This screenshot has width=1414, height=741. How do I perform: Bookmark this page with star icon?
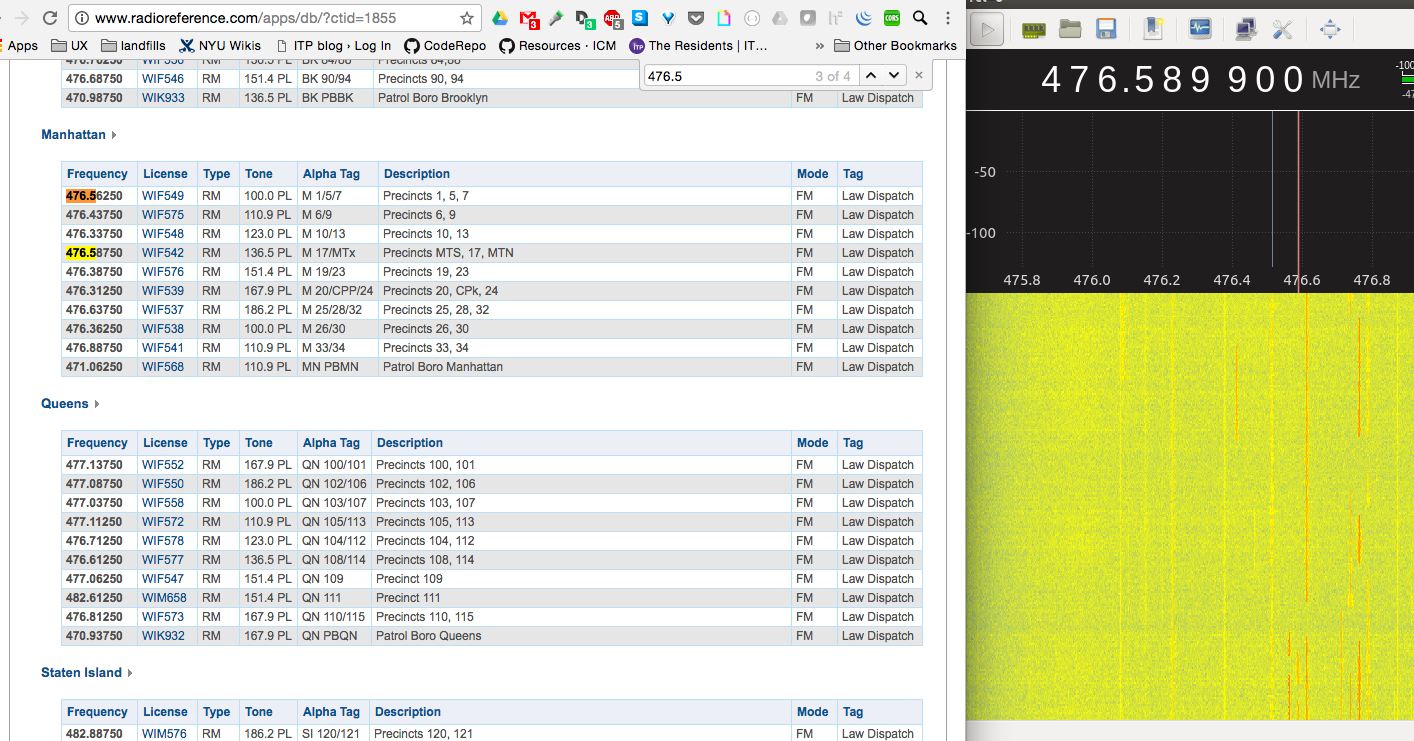click(466, 18)
